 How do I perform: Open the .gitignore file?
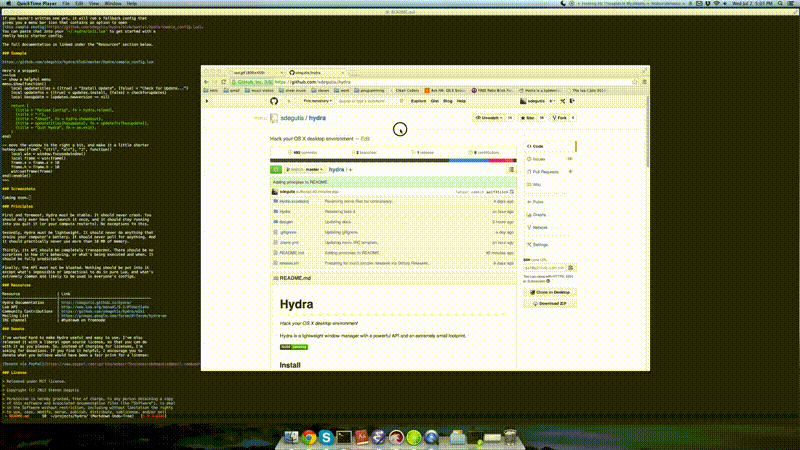point(288,232)
